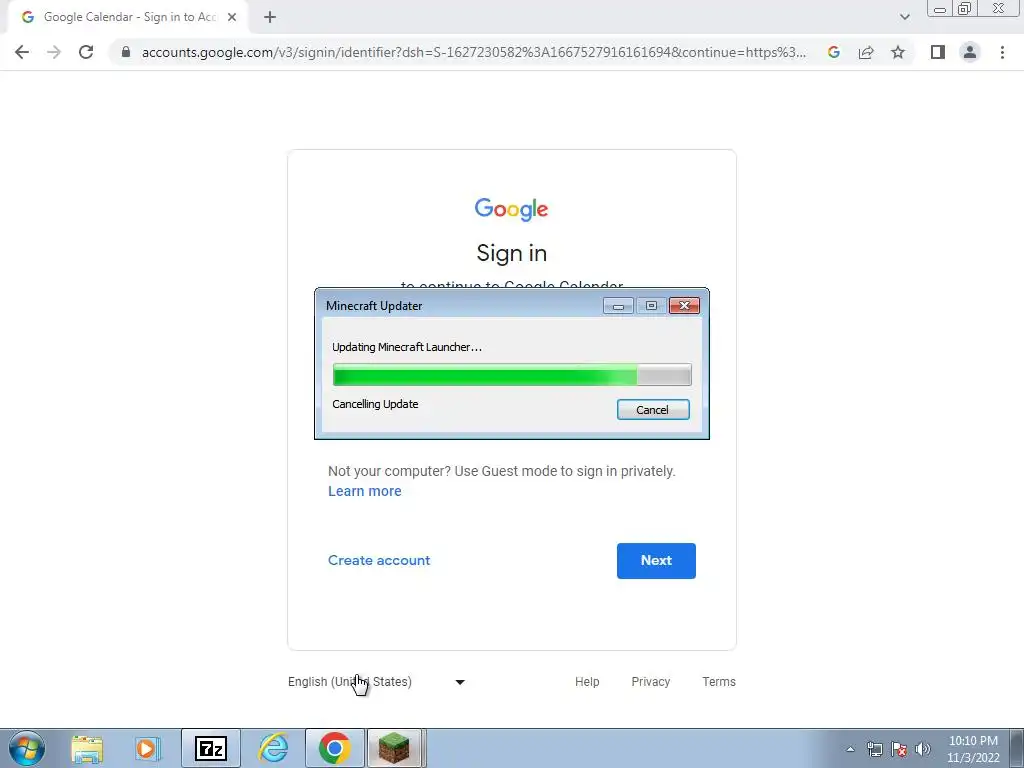Click the Google icon in address bar
The height and width of the screenshot is (768, 1024).
(833, 52)
